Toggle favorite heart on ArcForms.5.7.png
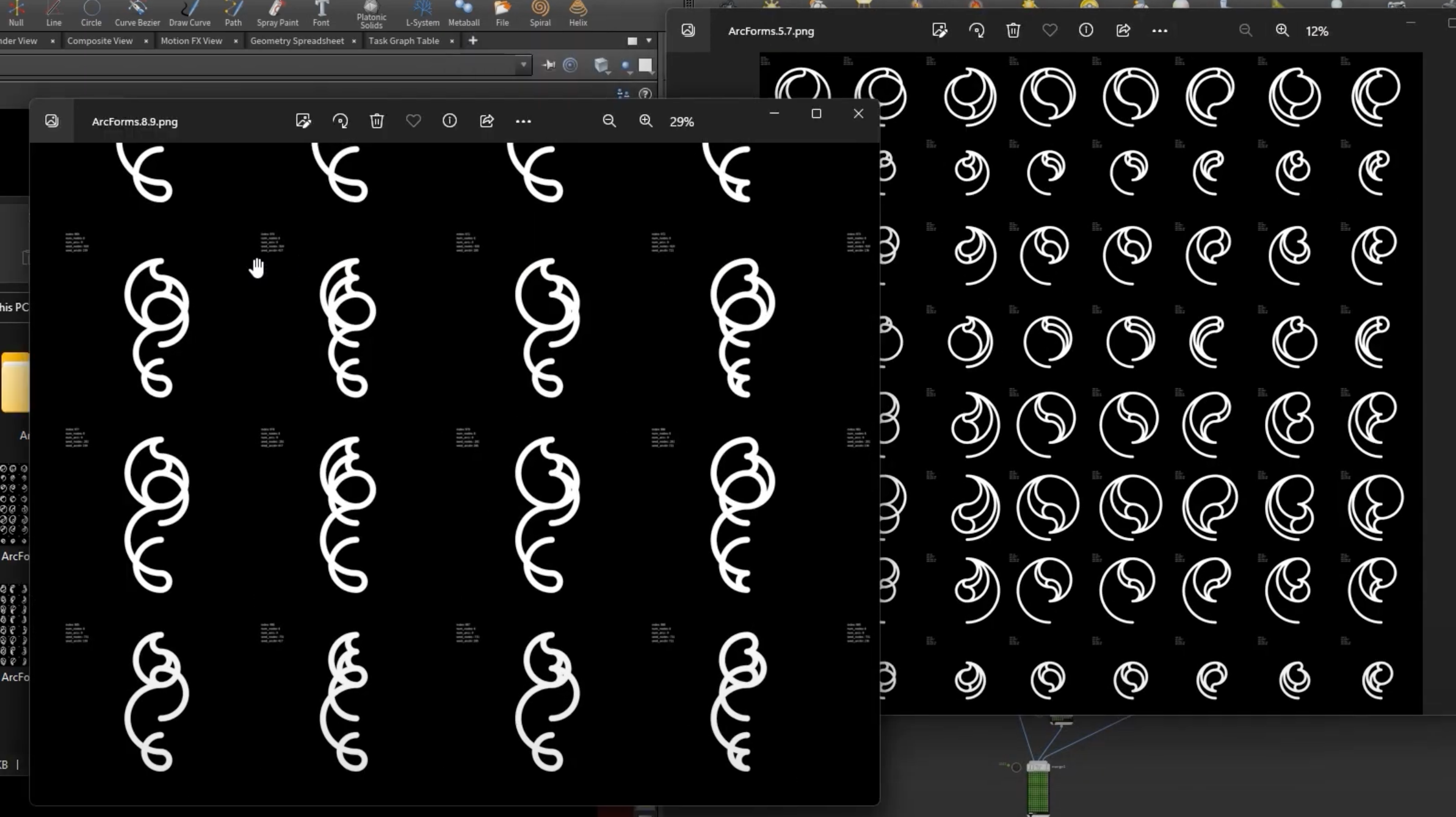 [x=1049, y=31]
